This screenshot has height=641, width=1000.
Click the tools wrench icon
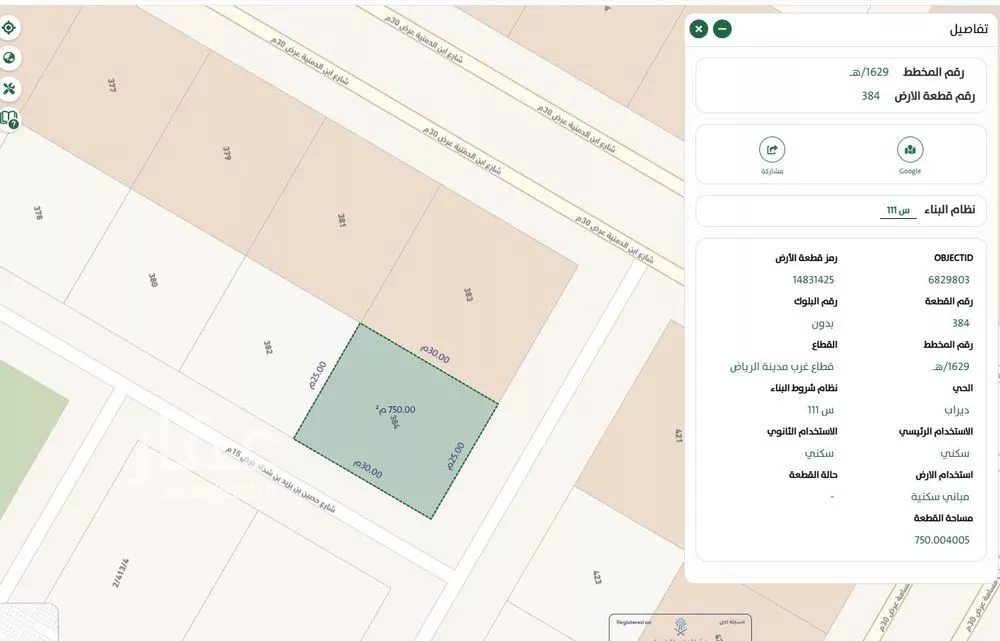point(9,88)
